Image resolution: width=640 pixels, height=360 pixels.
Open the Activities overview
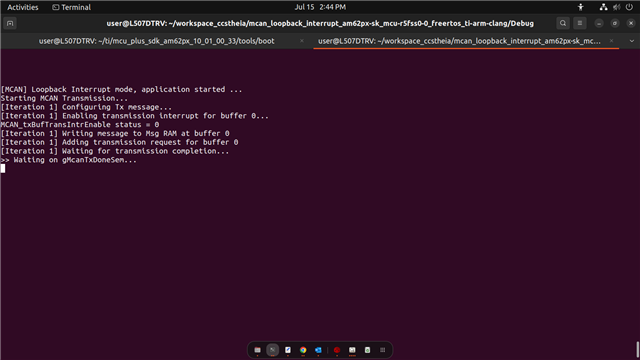pyautogui.click(x=23, y=7)
